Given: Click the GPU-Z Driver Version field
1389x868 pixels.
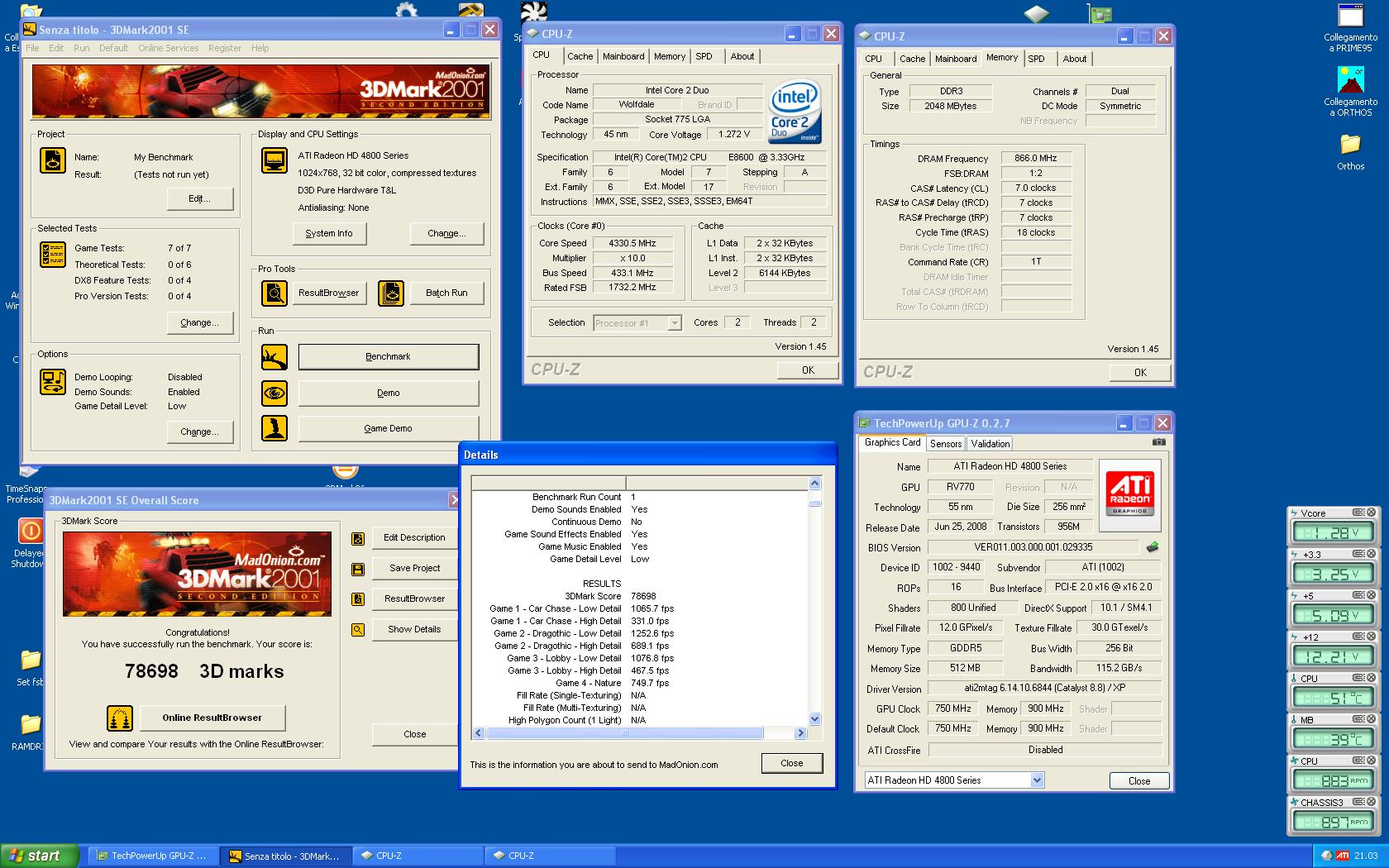Looking at the screenshot, I should pyautogui.click(x=1044, y=688).
